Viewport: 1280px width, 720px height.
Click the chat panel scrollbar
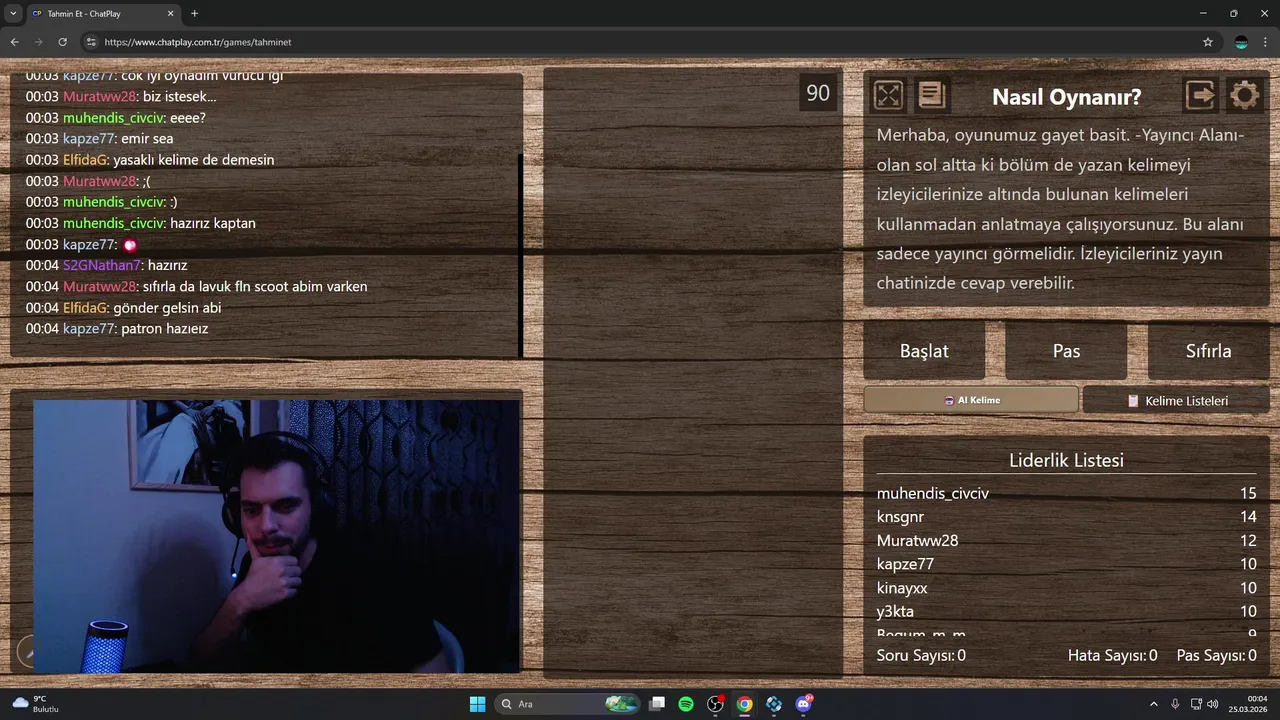click(521, 255)
